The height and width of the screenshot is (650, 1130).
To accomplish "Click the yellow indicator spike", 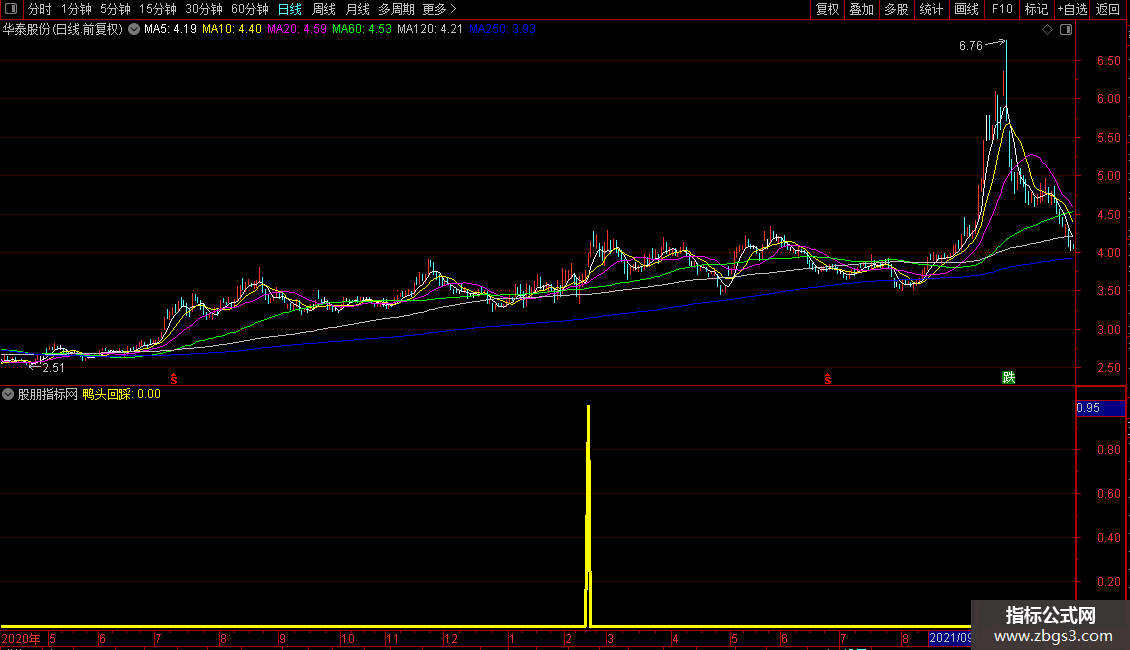I will click(x=589, y=515).
